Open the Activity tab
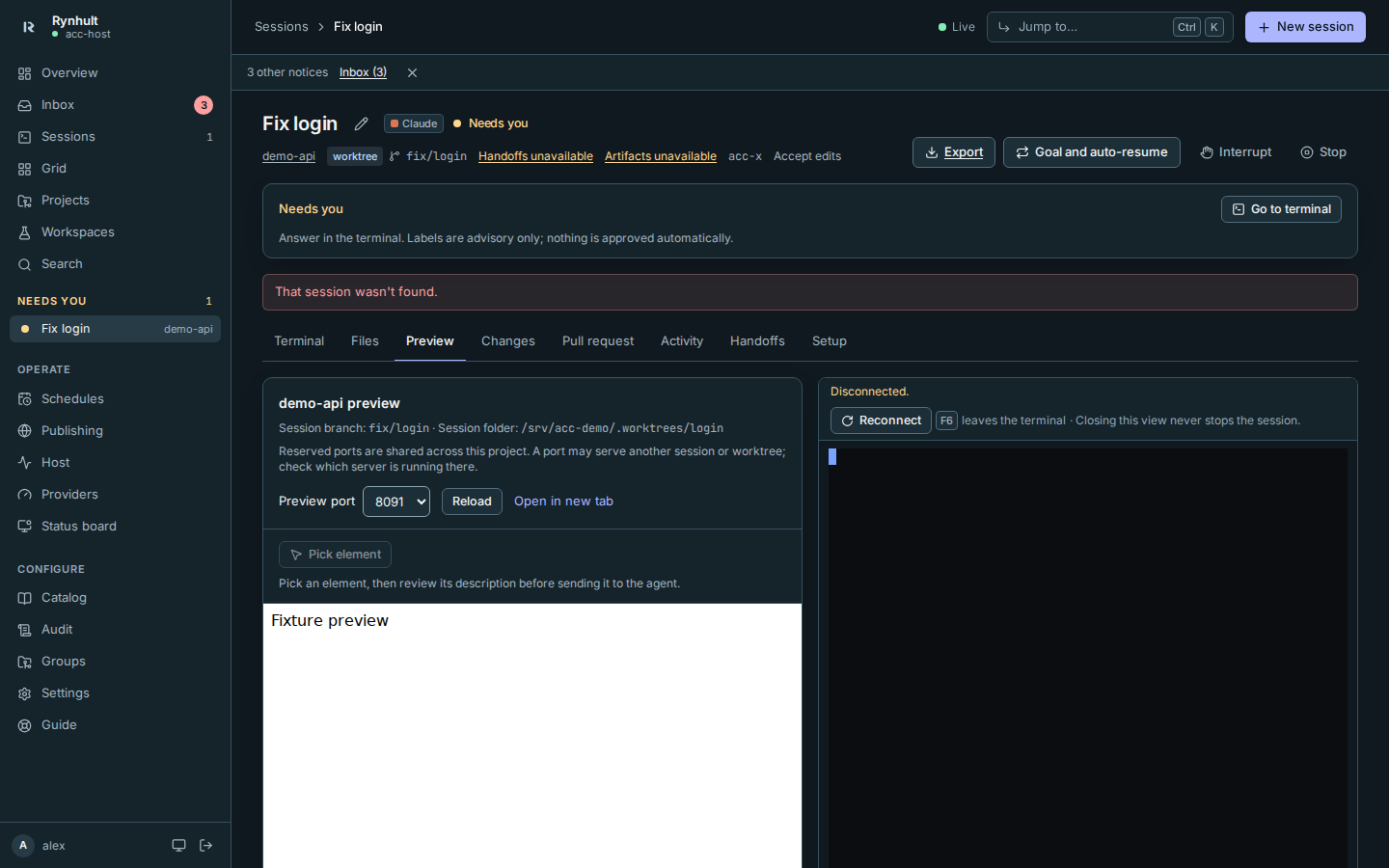This screenshot has height=868, width=1389. coord(682,341)
